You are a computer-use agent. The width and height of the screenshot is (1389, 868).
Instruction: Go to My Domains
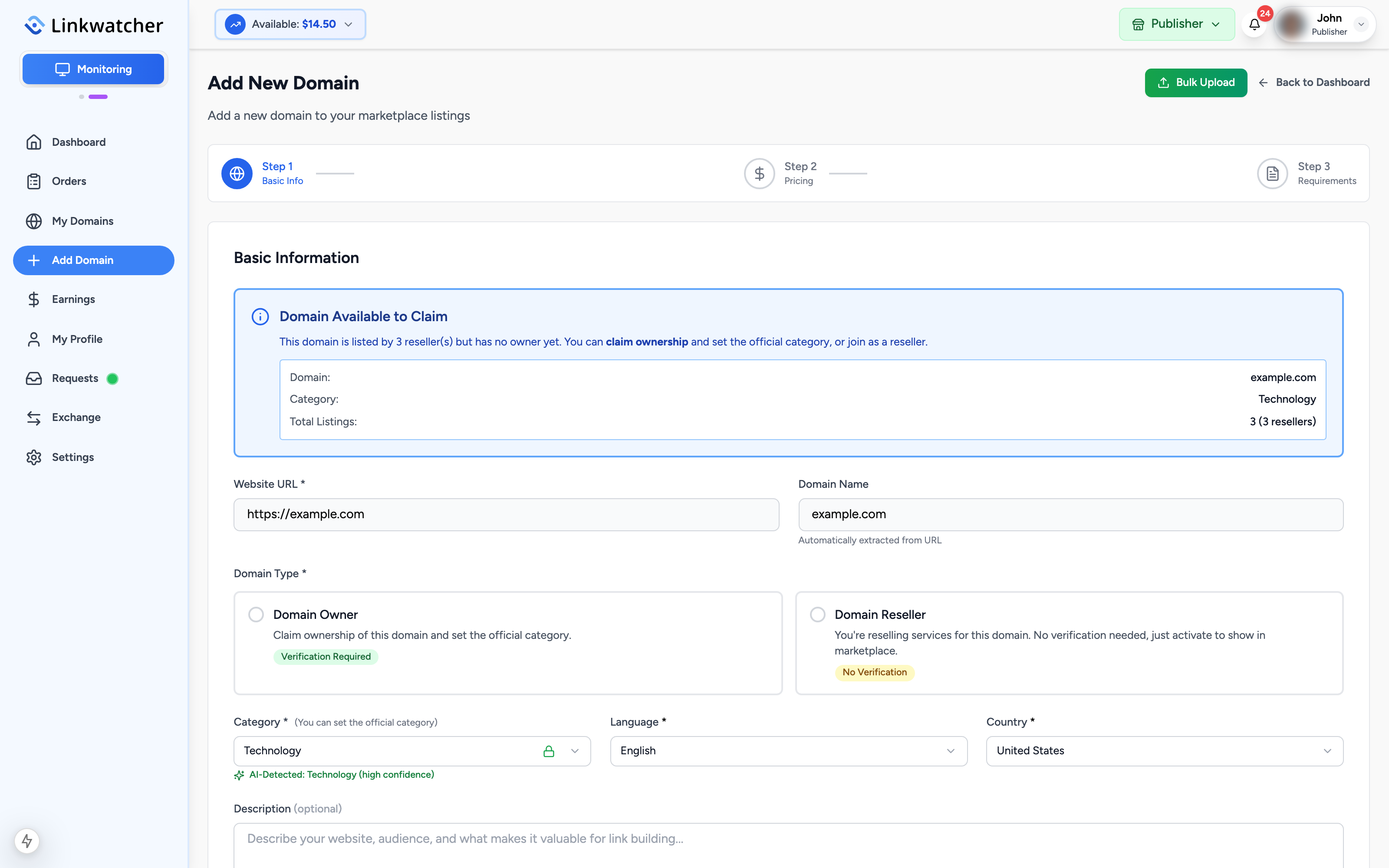(x=94, y=221)
